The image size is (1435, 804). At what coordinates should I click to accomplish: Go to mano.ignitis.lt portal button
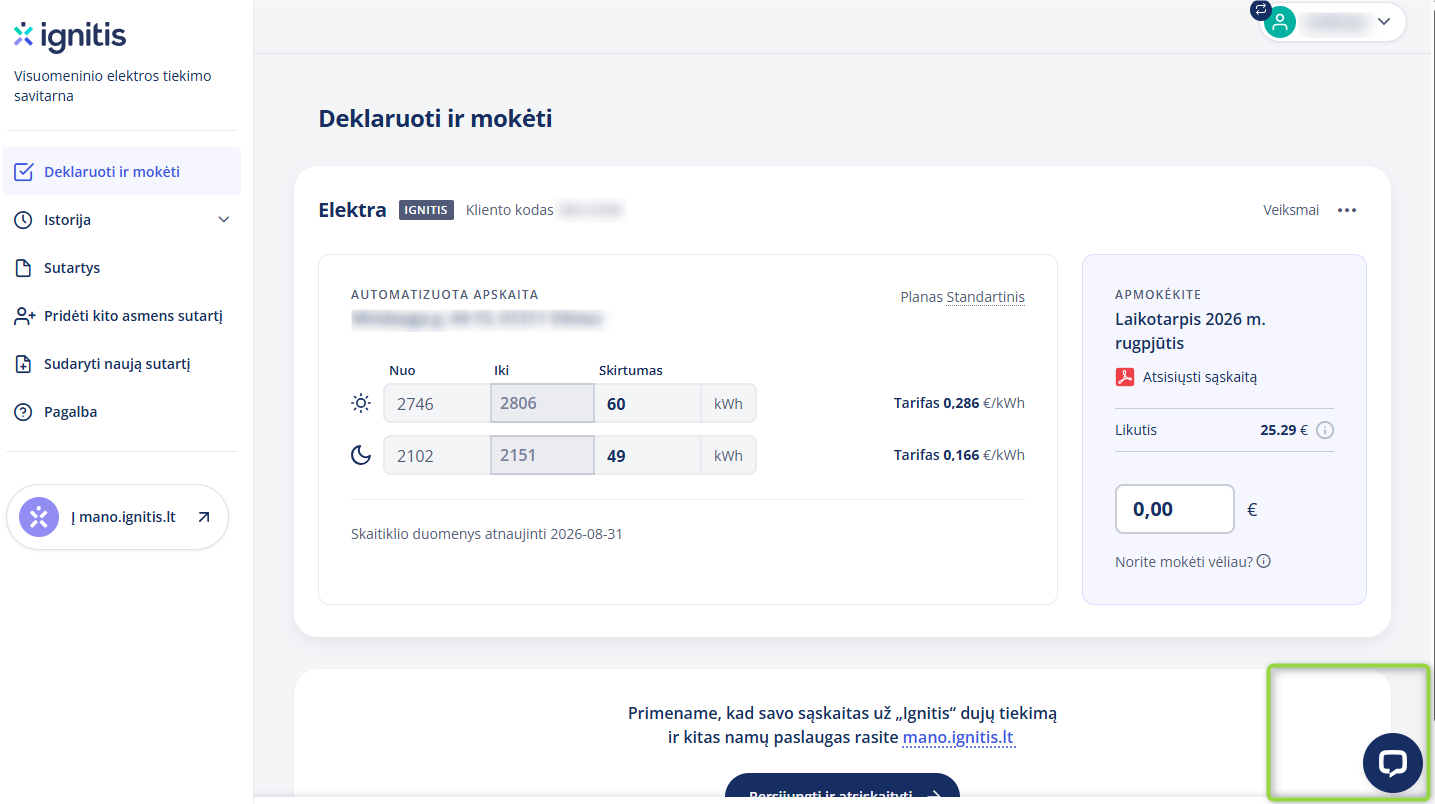(118, 517)
